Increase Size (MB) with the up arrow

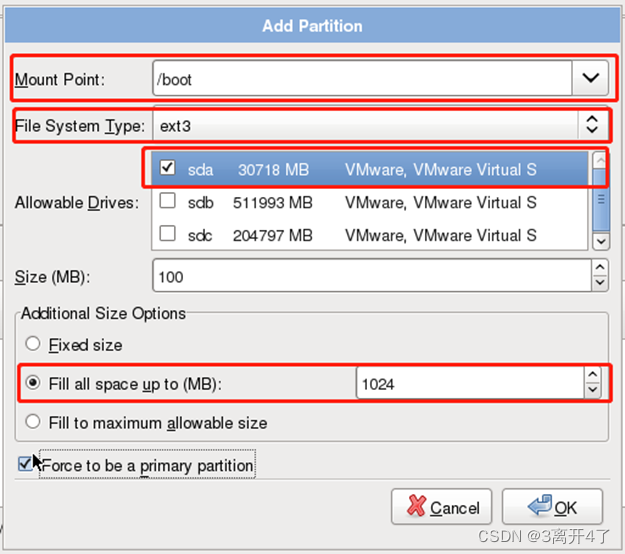(600, 267)
